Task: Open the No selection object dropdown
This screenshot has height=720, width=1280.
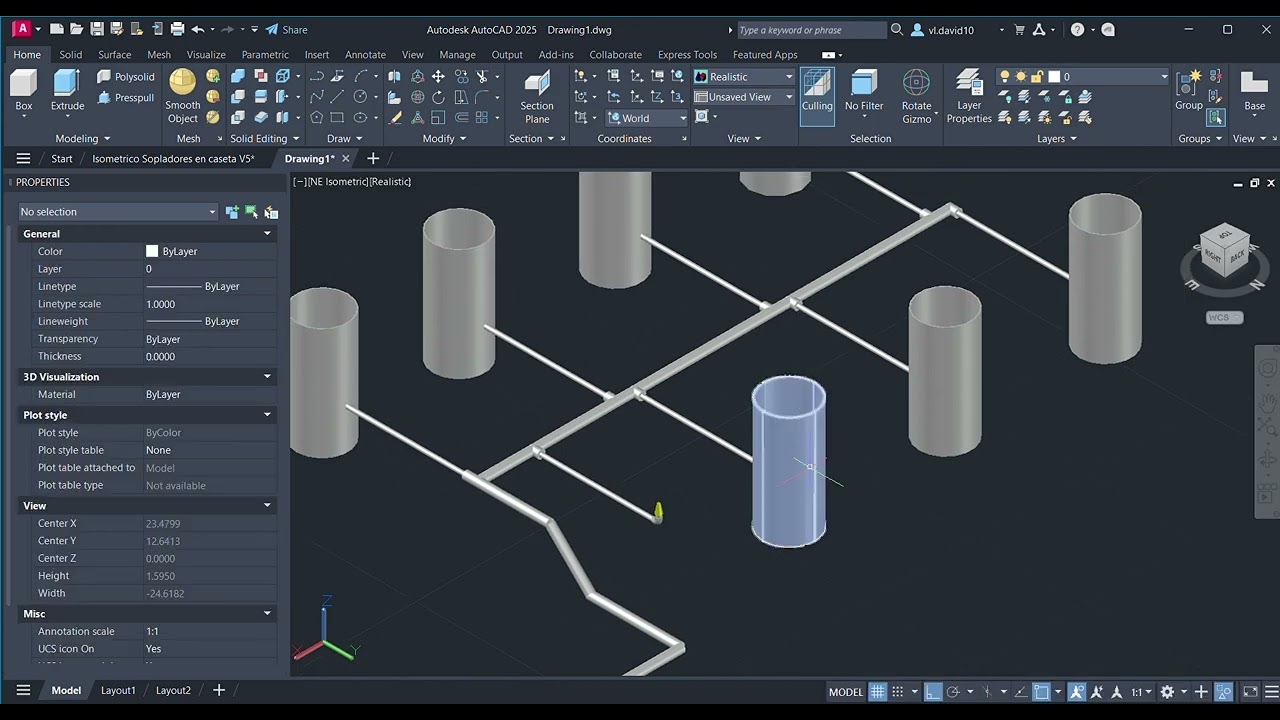Action: (118, 212)
